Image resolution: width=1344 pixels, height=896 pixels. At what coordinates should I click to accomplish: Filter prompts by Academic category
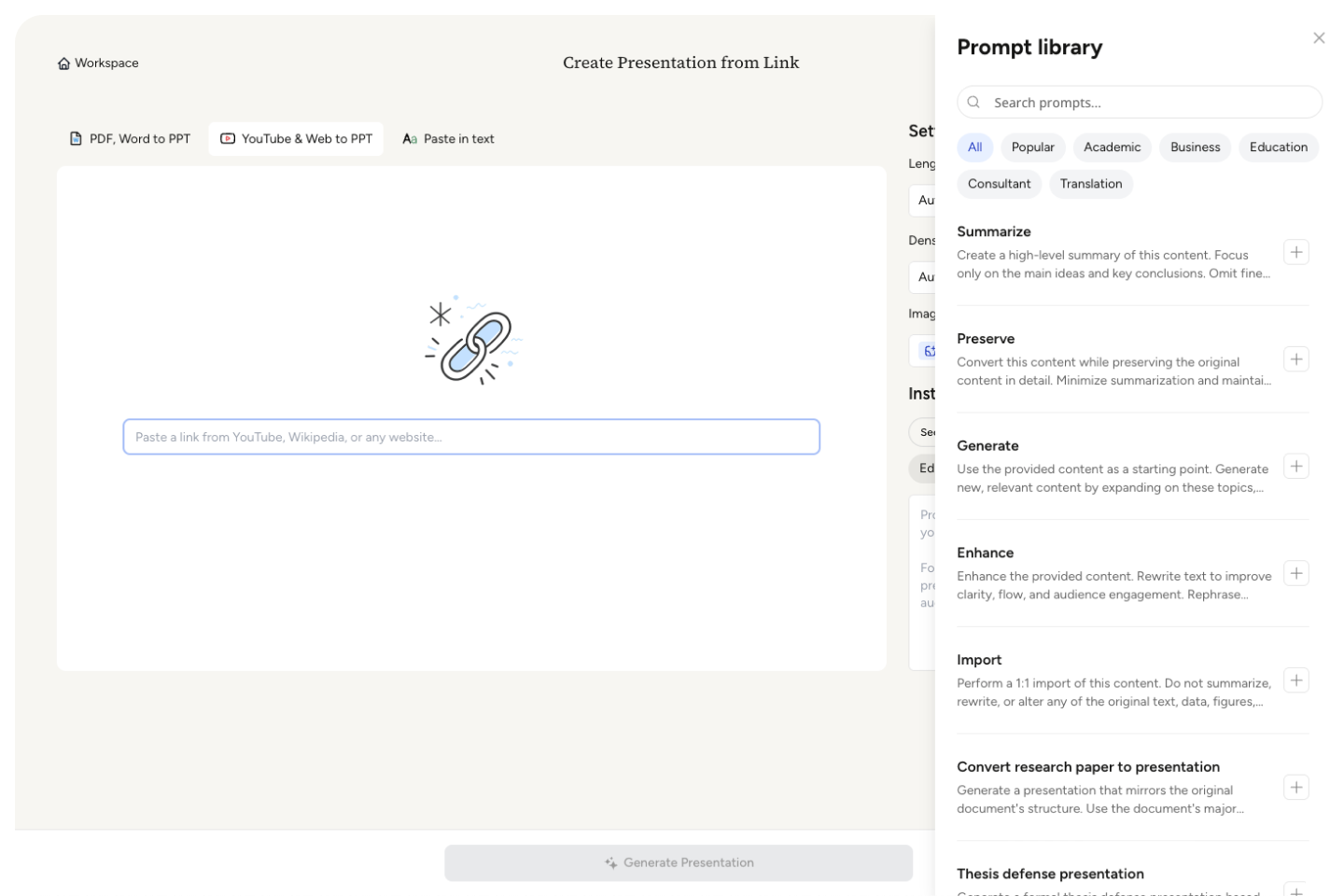coord(1112,147)
